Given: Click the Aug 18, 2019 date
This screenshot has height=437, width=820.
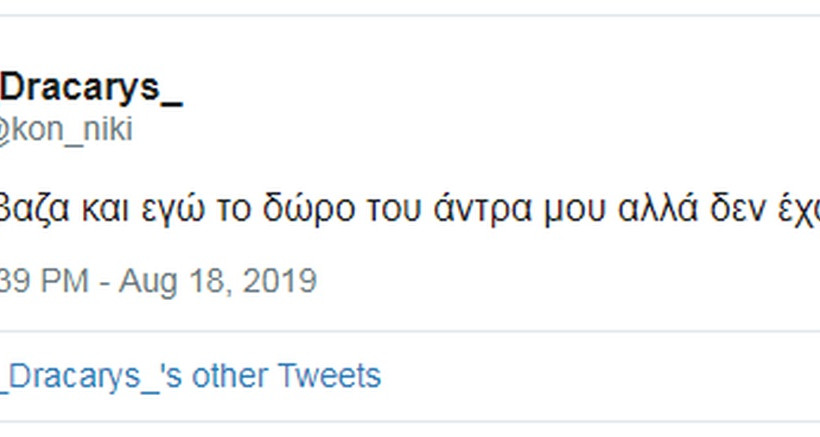Looking at the screenshot, I should tap(218, 280).
